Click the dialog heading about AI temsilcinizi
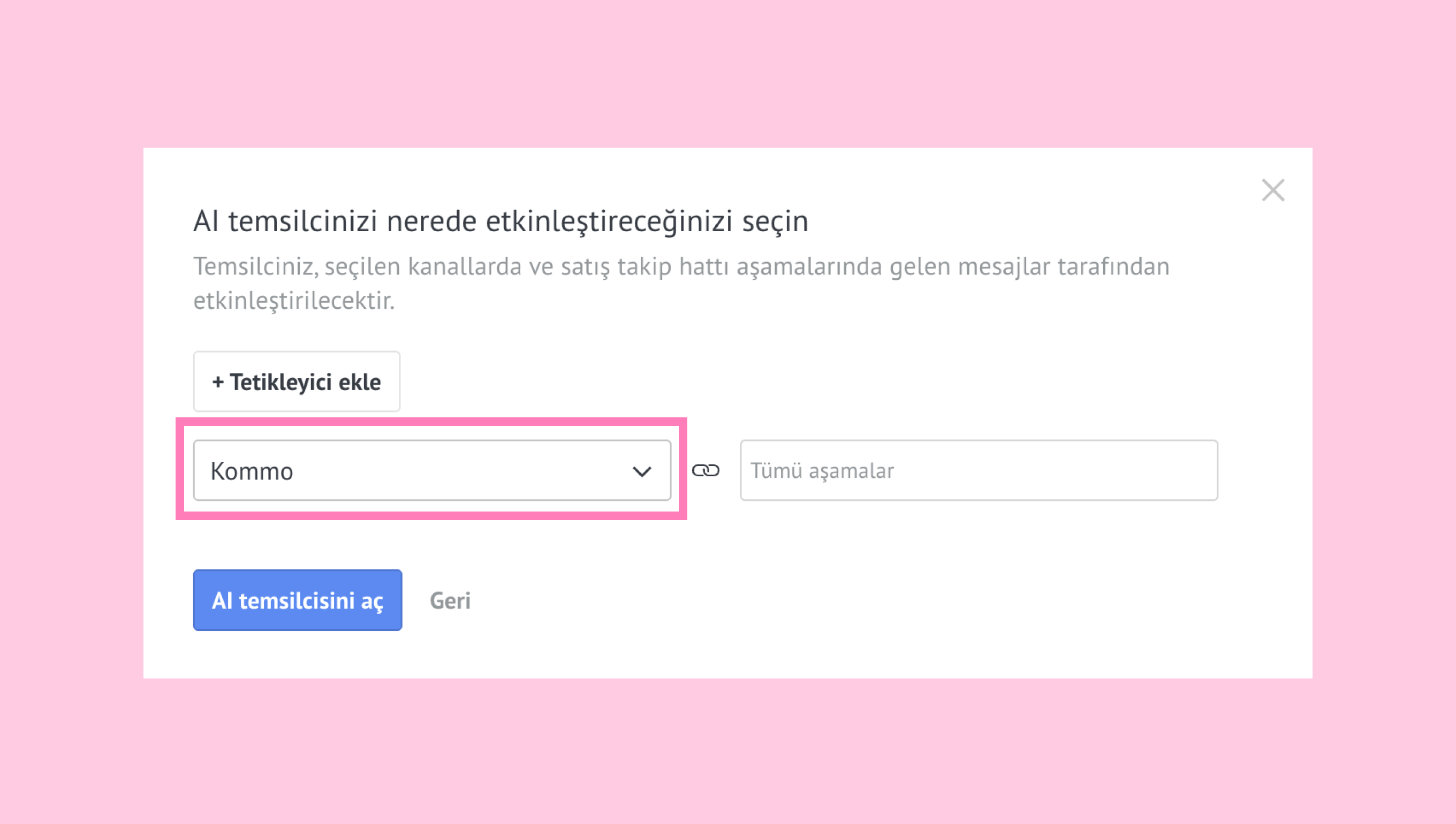The height and width of the screenshot is (824, 1456). [x=500, y=220]
